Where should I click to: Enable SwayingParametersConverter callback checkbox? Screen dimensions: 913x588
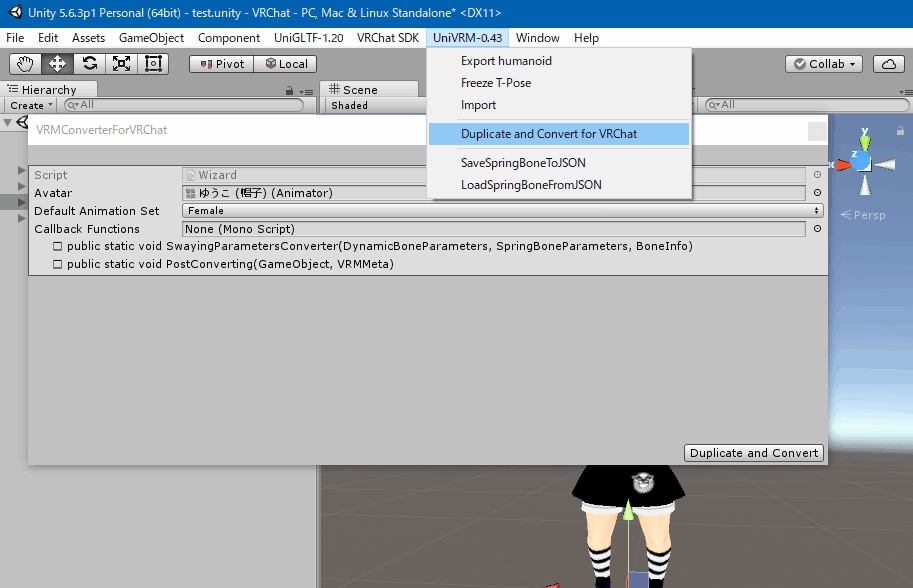tap(58, 246)
